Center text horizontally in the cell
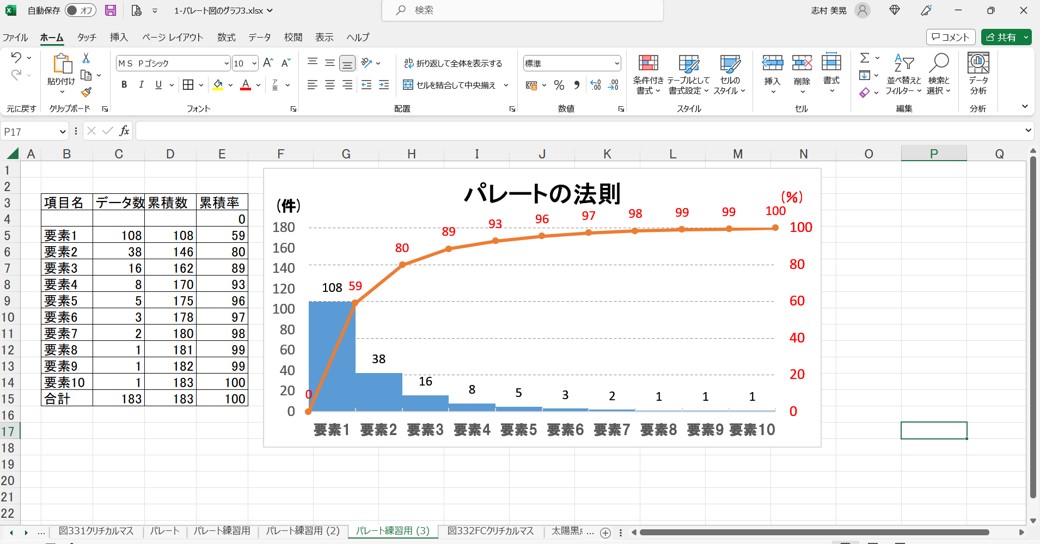The height and width of the screenshot is (544, 1040). pyautogui.click(x=330, y=85)
